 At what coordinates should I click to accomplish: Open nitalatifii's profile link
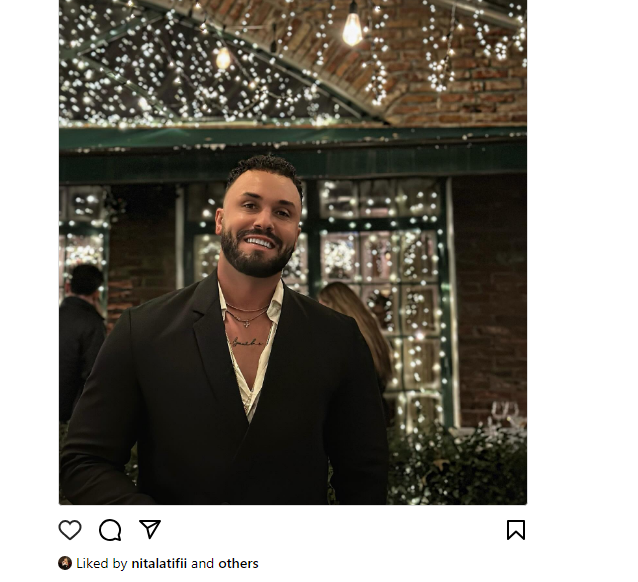[159, 563]
